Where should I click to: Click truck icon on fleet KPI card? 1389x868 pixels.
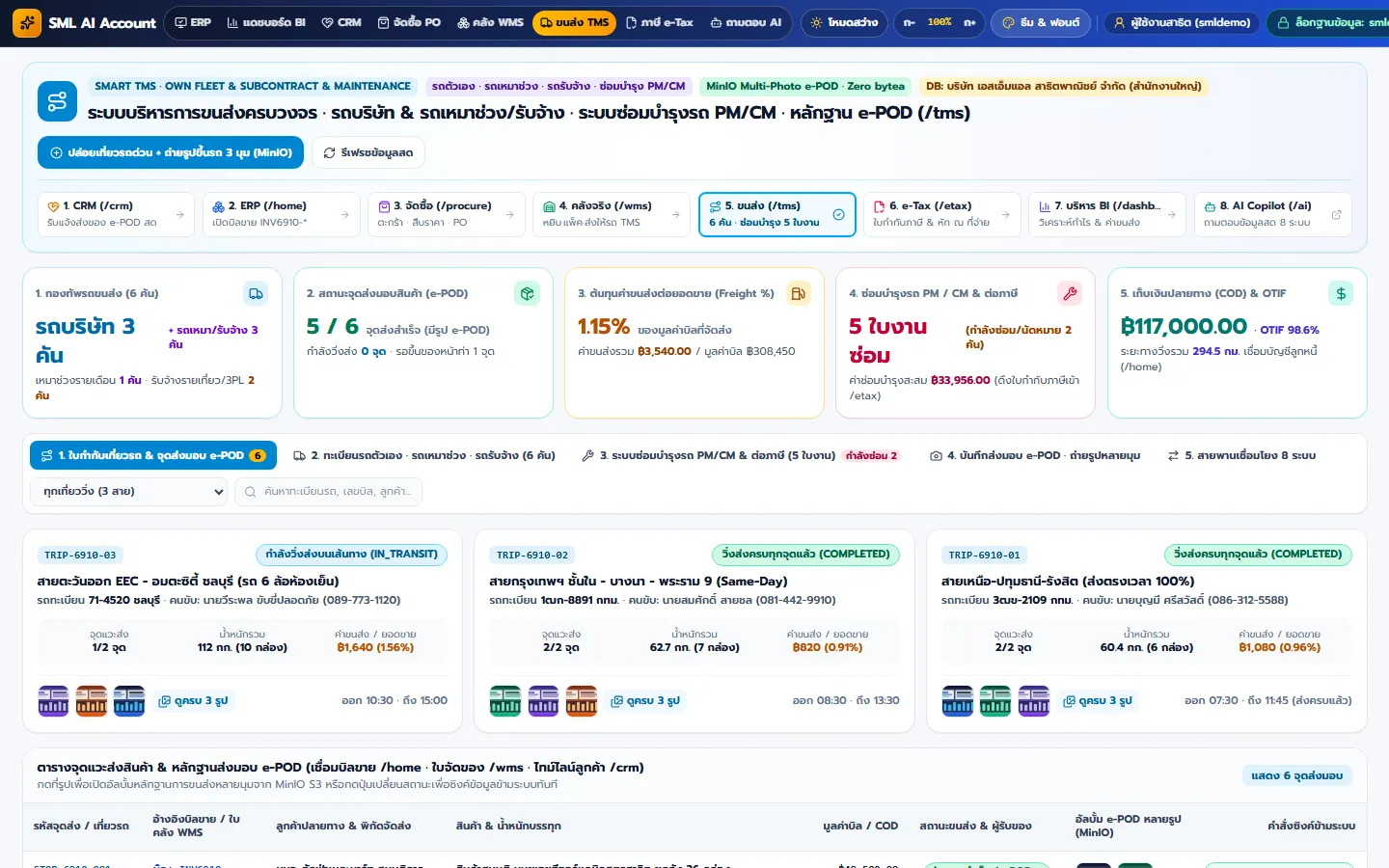pos(256,293)
